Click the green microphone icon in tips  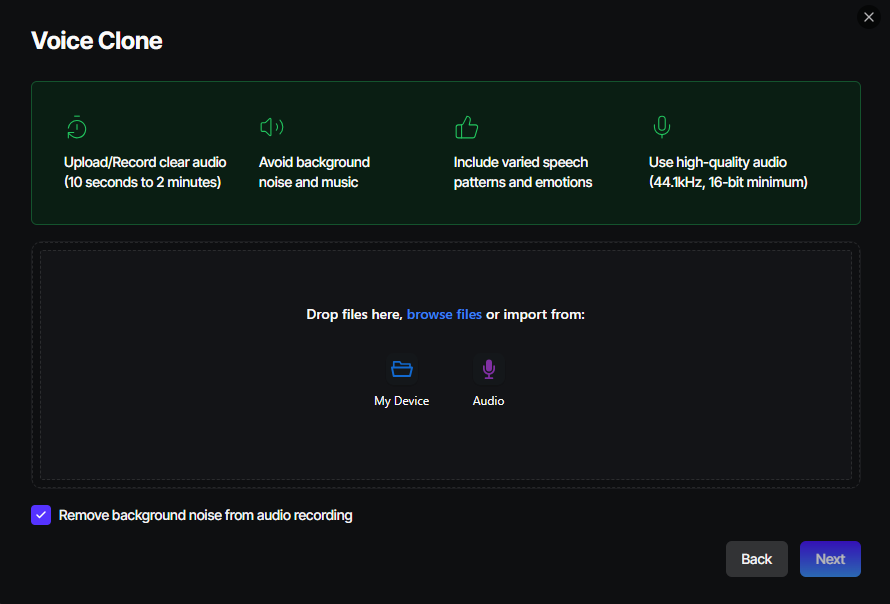click(661, 127)
